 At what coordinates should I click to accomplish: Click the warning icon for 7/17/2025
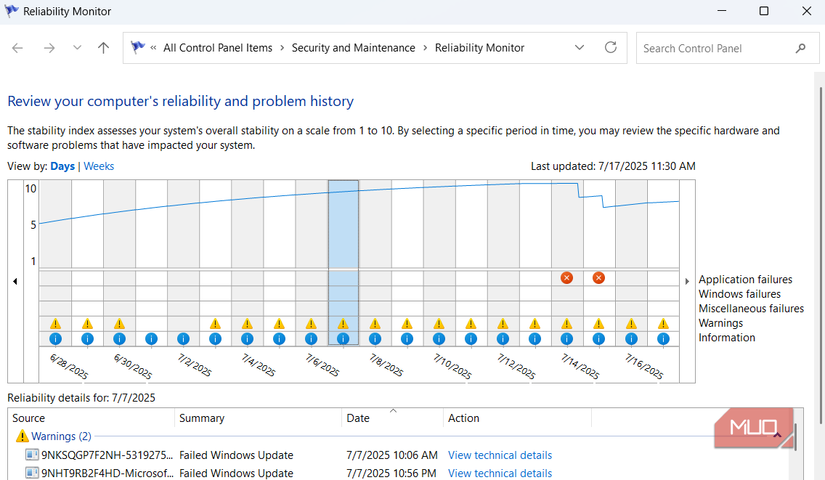click(x=663, y=324)
